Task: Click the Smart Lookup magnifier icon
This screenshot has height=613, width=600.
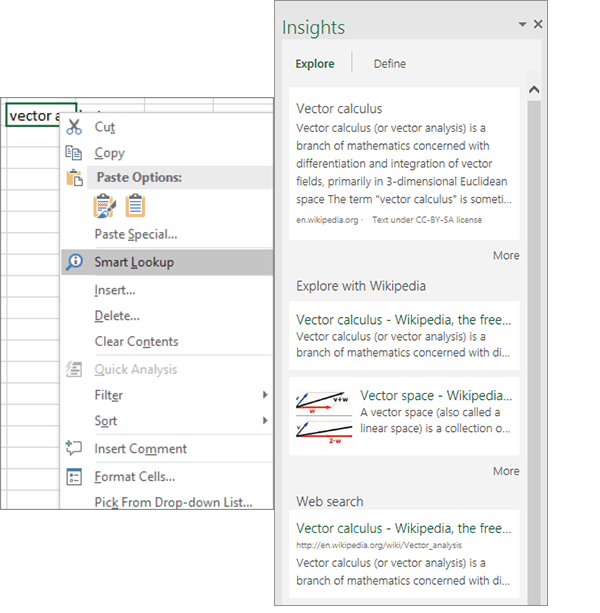Action: click(x=74, y=262)
